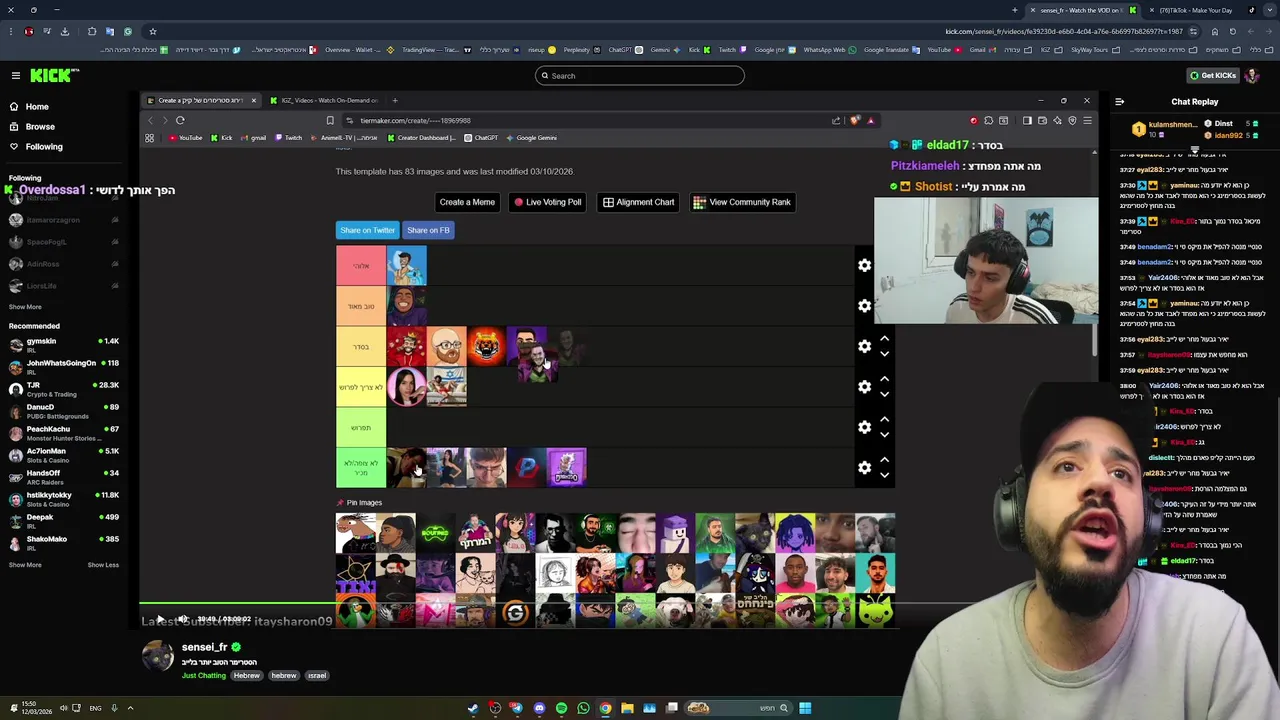
Task: Click the capitalized Hebrew tag
Action: click(247, 675)
